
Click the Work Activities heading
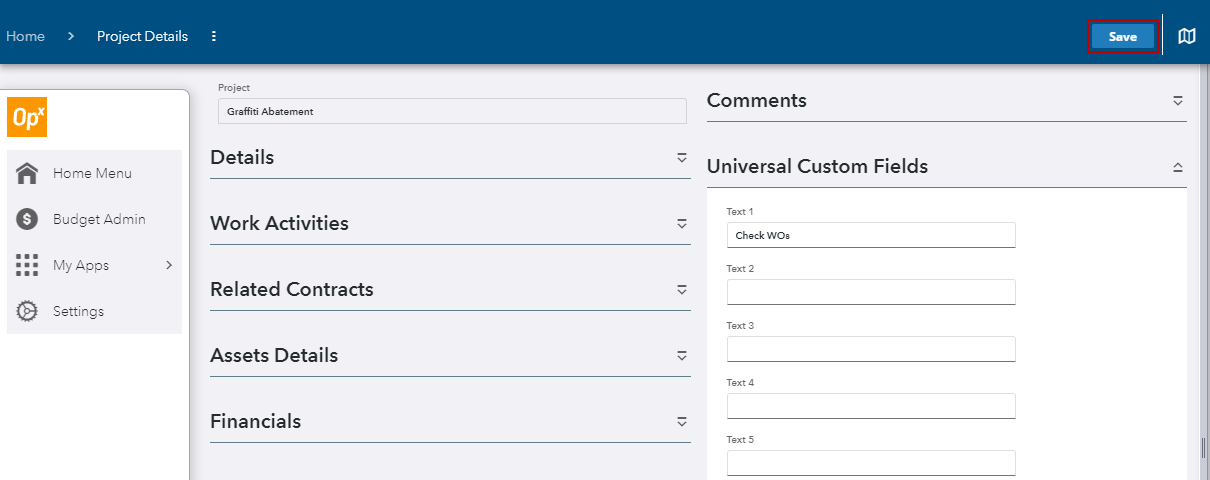[x=279, y=223]
